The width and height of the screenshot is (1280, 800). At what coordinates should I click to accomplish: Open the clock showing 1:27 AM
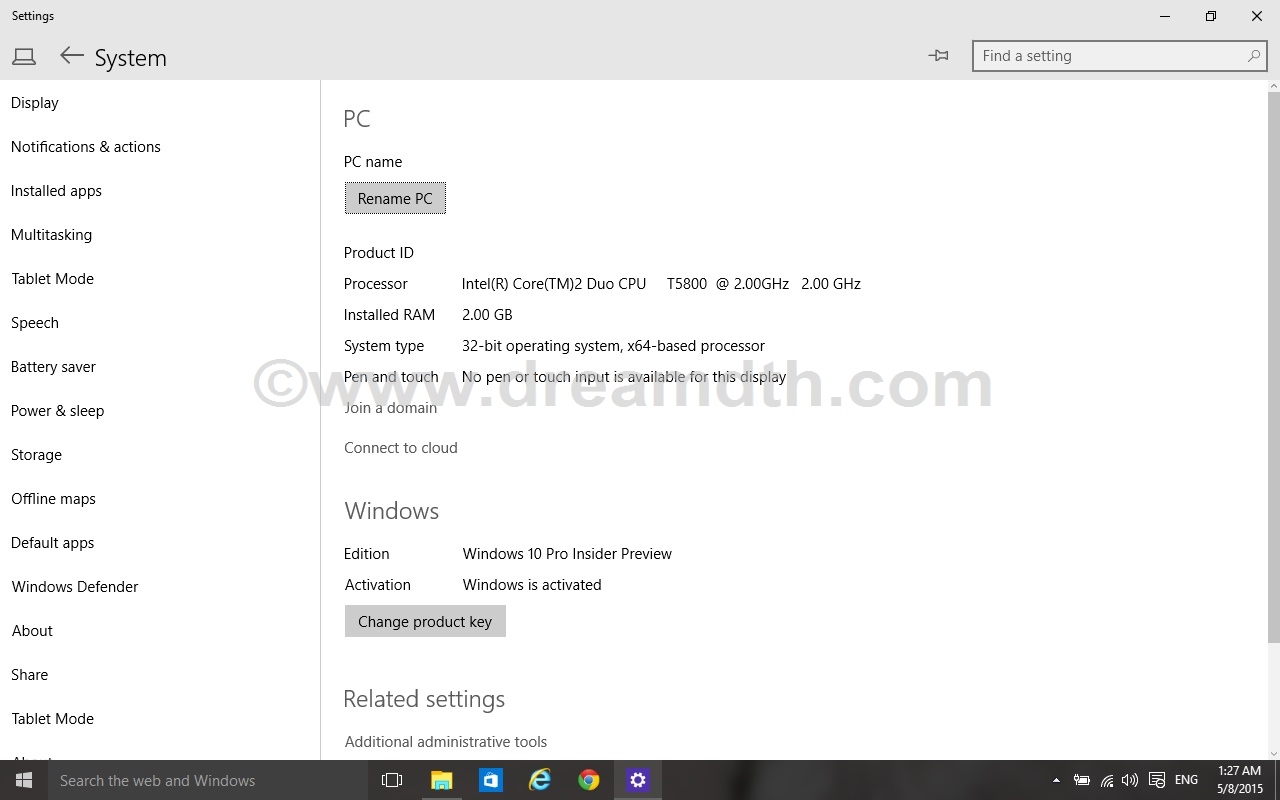tap(1240, 780)
